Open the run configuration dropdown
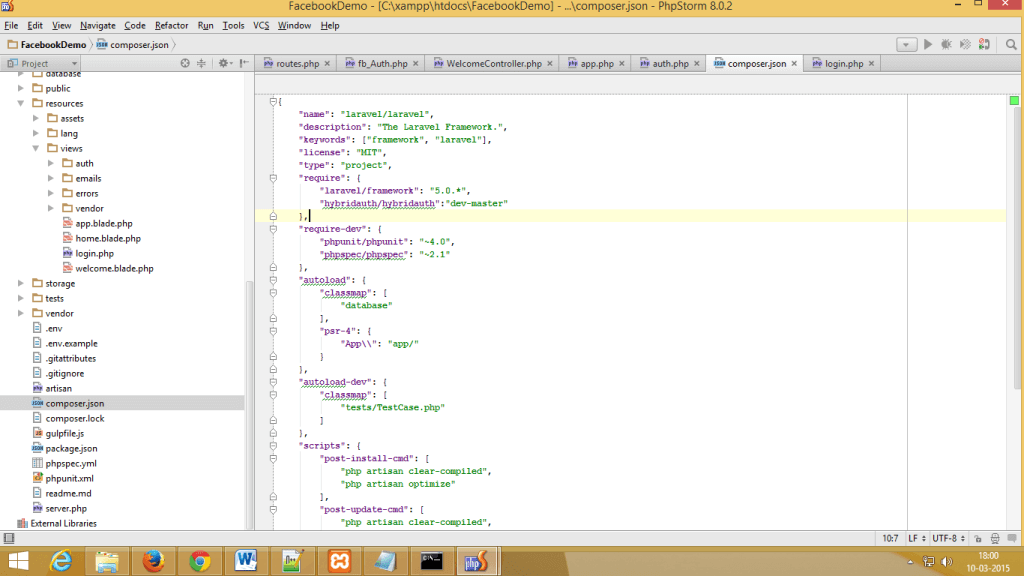This screenshot has height=576, width=1024. click(906, 44)
